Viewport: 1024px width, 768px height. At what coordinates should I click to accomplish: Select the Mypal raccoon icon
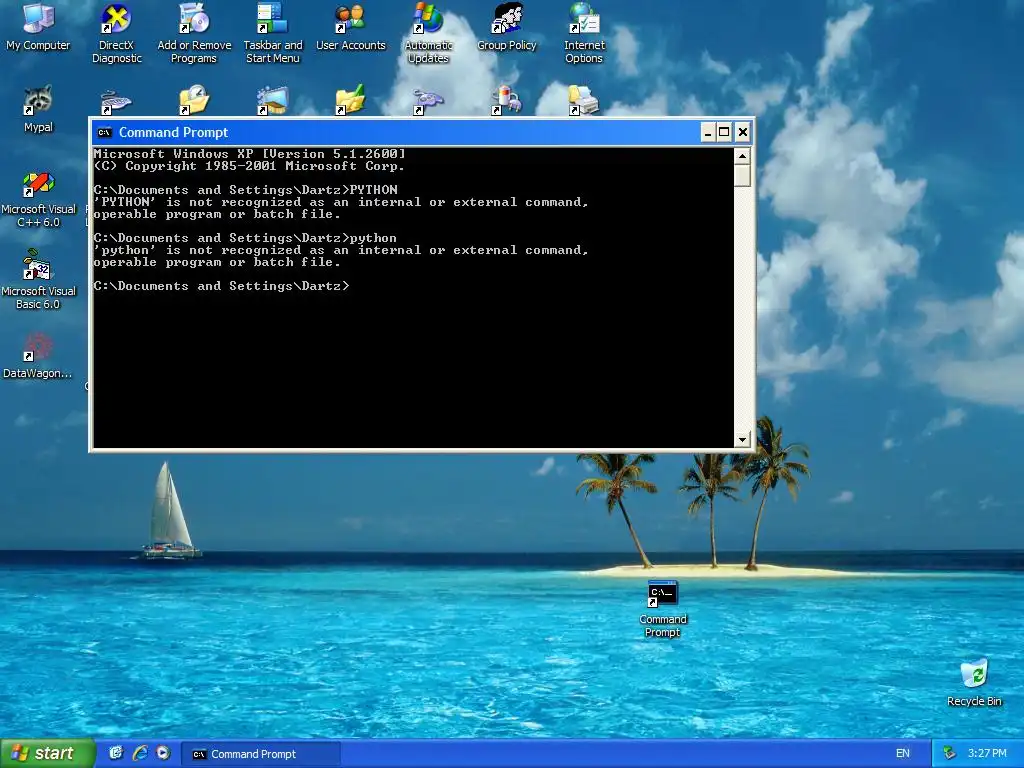(38, 108)
